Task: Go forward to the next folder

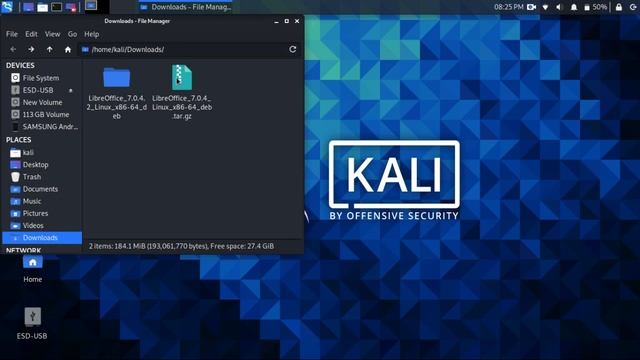Action: point(31,49)
